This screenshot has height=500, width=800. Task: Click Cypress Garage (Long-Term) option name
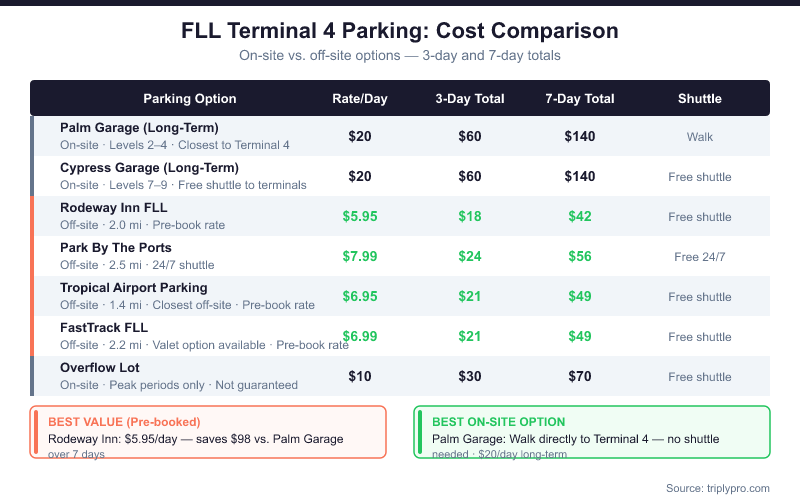click(149, 168)
